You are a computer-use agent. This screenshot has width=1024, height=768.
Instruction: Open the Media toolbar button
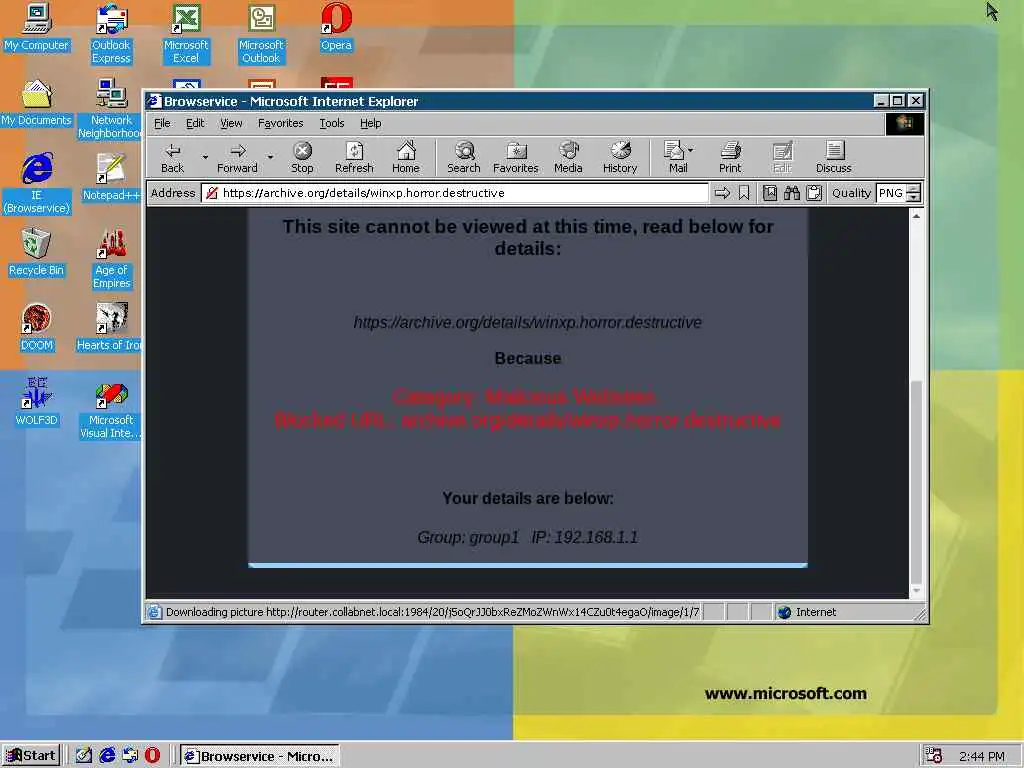(x=568, y=157)
